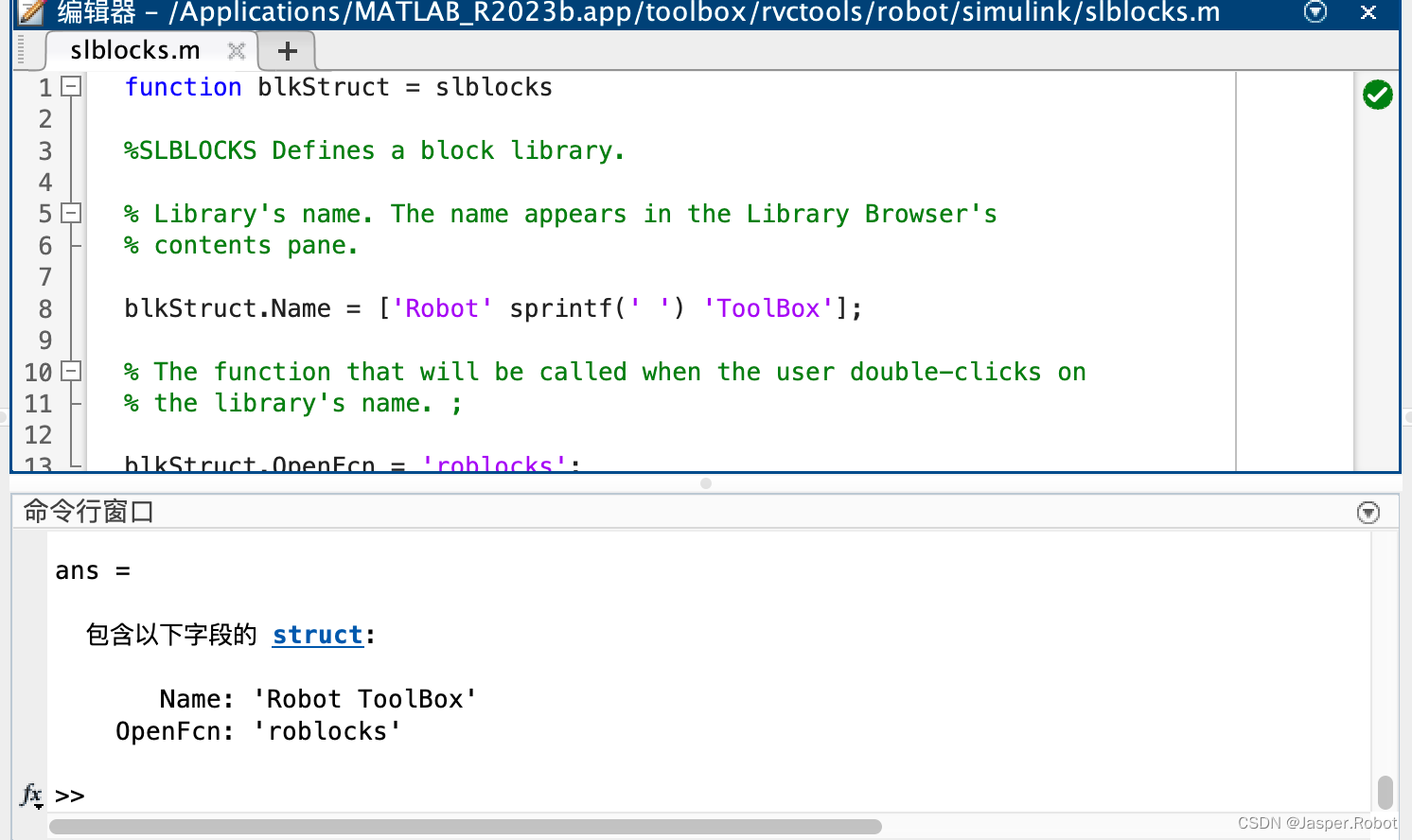Collapse the comment fold at line 5
Image resolution: width=1412 pixels, height=840 pixels.
click(x=70, y=213)
